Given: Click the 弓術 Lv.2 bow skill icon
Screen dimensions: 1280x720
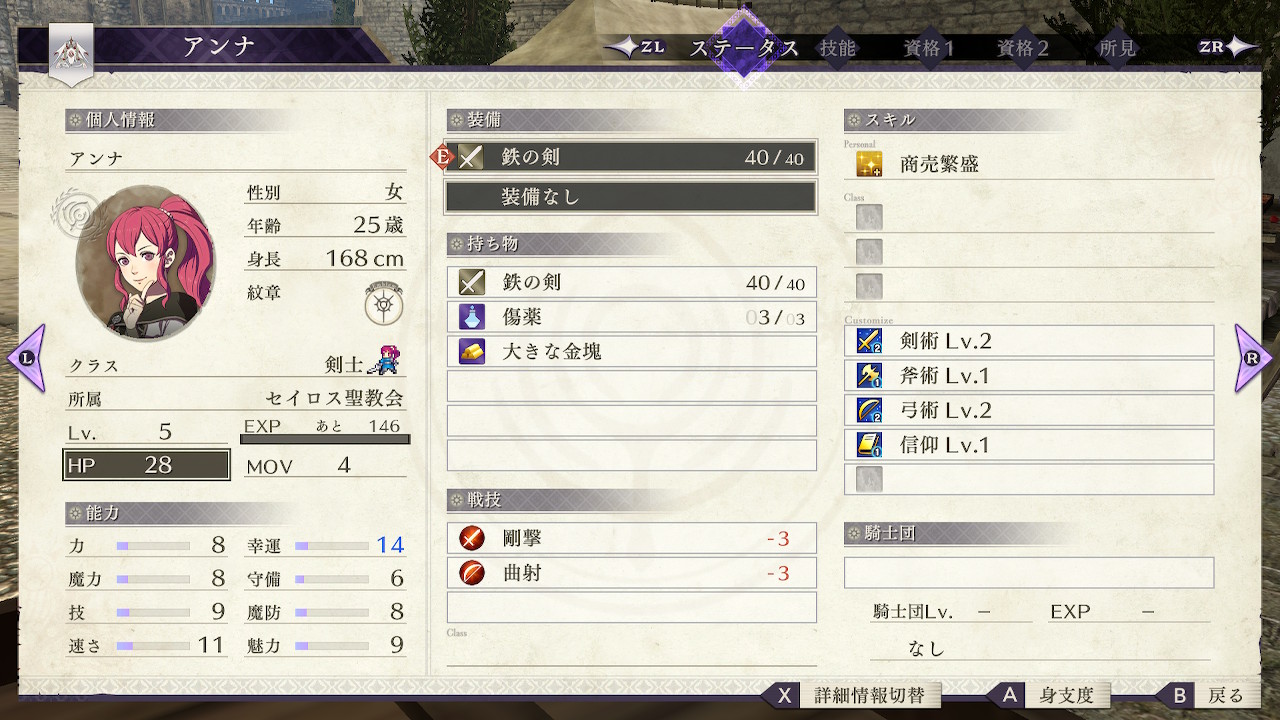Looking at the screenshot, I should coord(869,410).
